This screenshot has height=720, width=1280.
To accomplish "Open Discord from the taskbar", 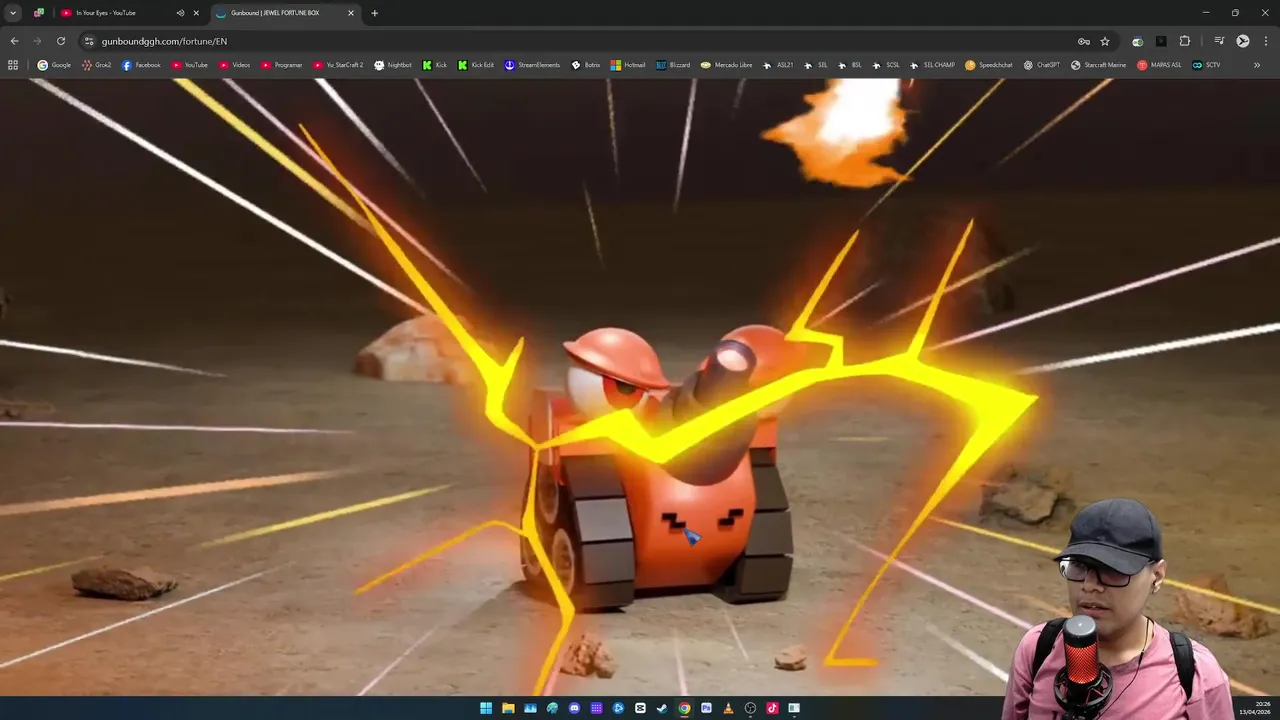I will pos(574,708).
